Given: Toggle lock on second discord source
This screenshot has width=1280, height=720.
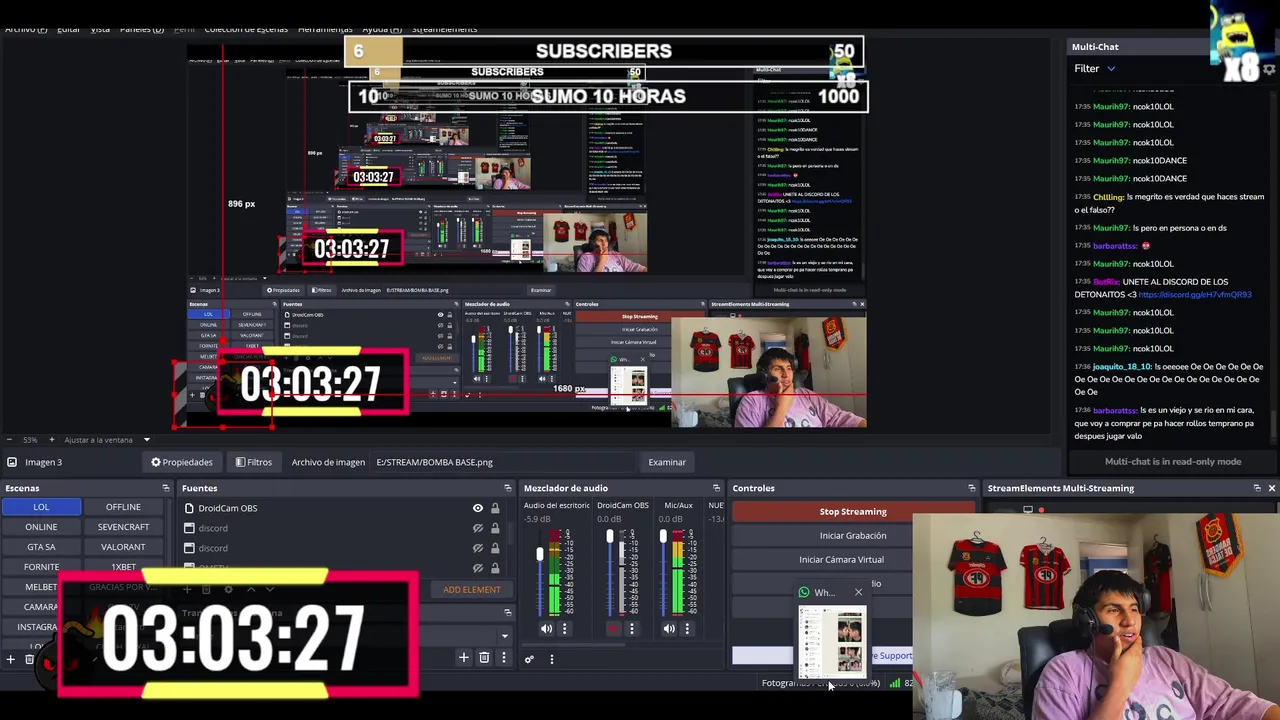Looking at the screenshot, I should [495, 548].
